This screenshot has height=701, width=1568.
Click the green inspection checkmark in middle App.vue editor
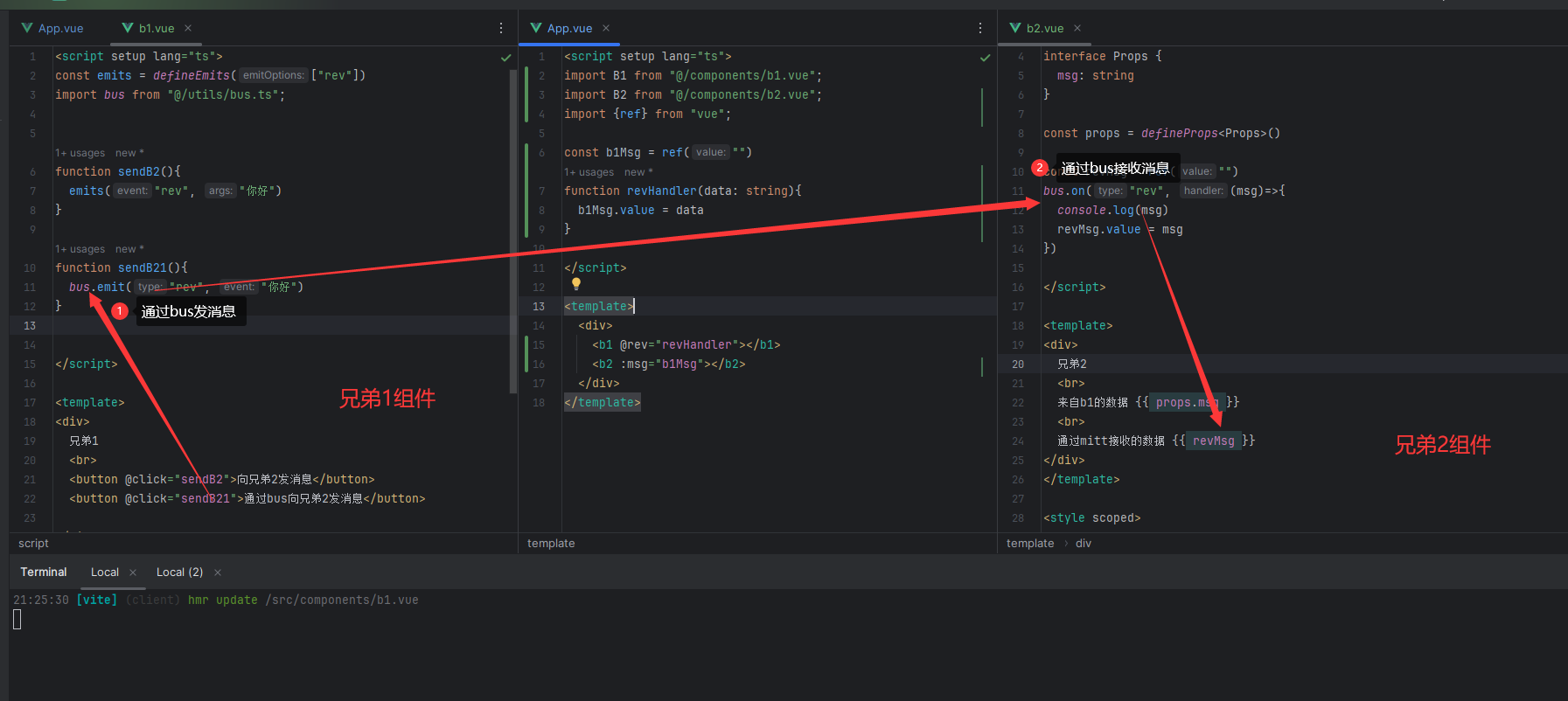click(985, 58)
